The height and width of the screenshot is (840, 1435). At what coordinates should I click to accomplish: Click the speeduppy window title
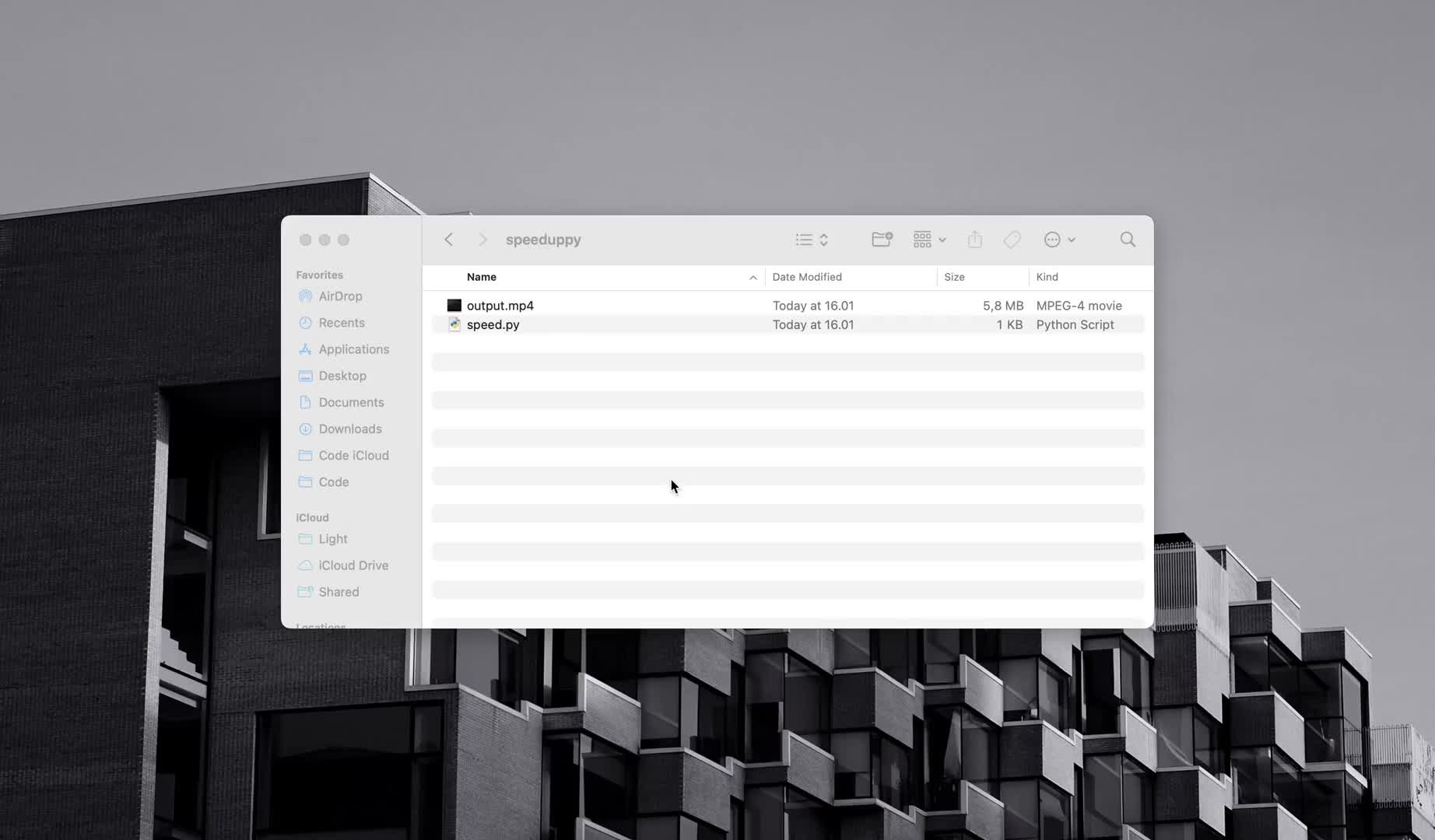[x=543, y=240]
